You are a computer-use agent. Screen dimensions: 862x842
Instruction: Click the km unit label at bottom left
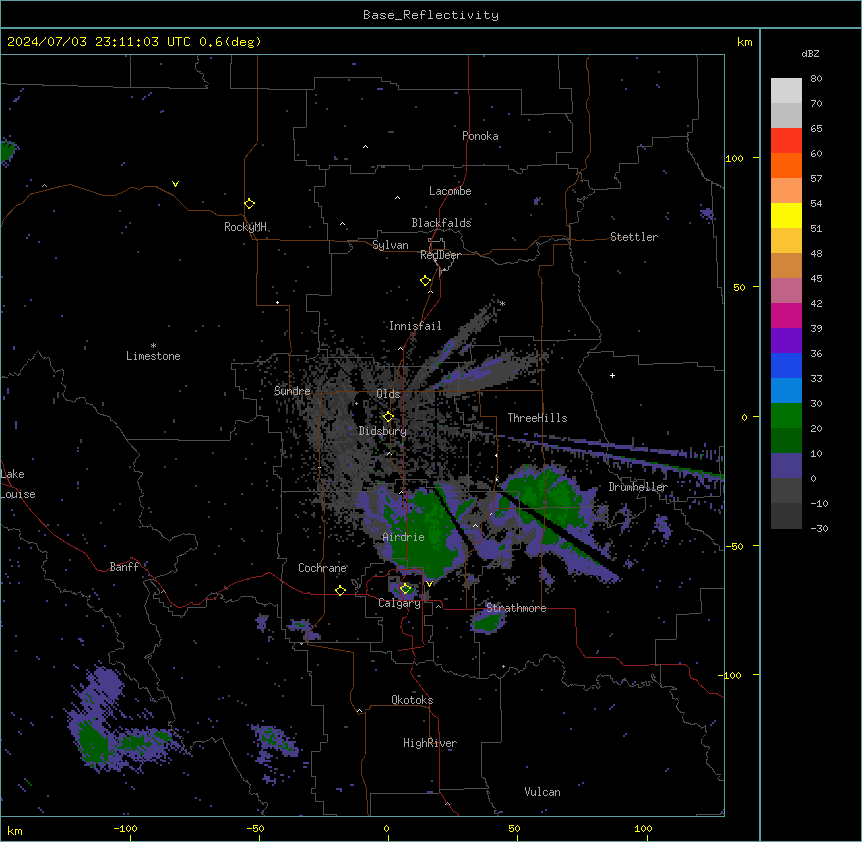14,830
